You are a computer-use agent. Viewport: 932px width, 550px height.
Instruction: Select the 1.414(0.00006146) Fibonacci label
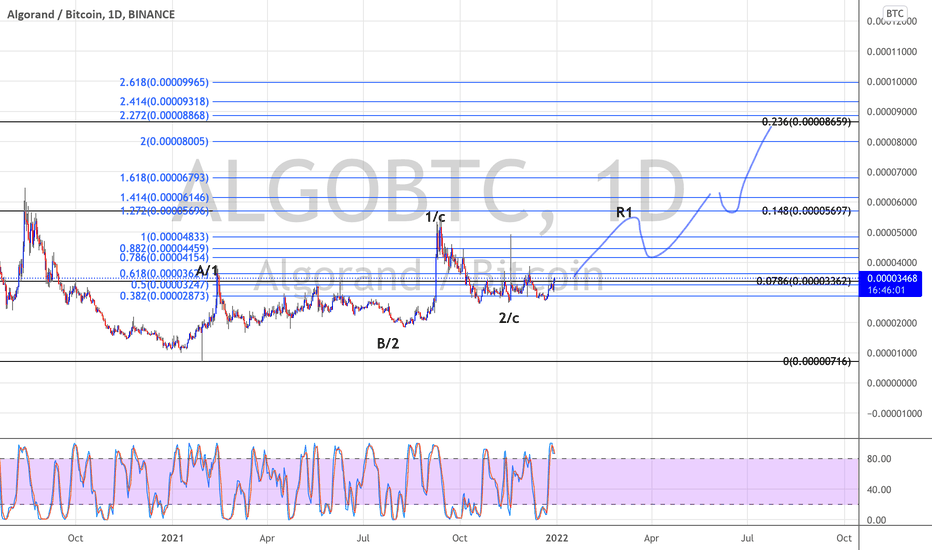point(164,197)
